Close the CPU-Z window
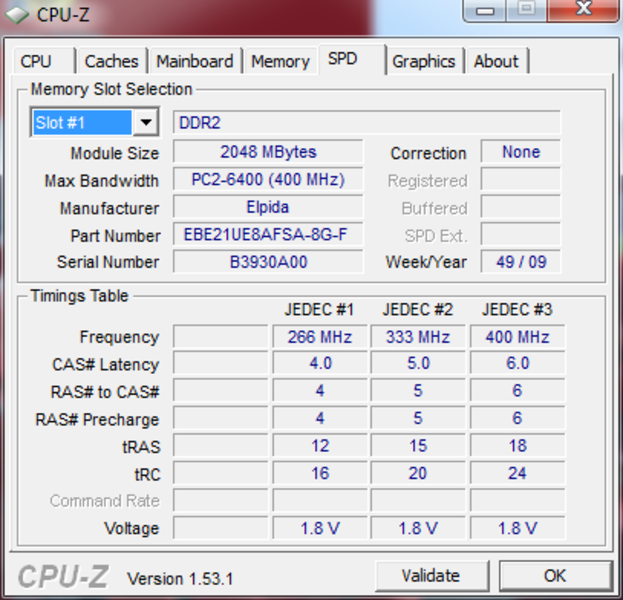This screenshot has height=600, width=623. 583,10
